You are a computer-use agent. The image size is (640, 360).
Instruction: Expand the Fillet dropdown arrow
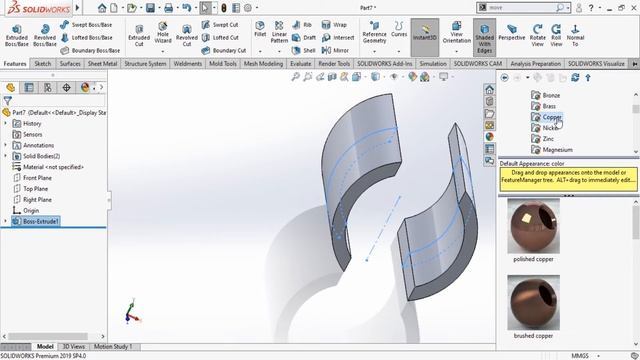(x=260, y=51)
